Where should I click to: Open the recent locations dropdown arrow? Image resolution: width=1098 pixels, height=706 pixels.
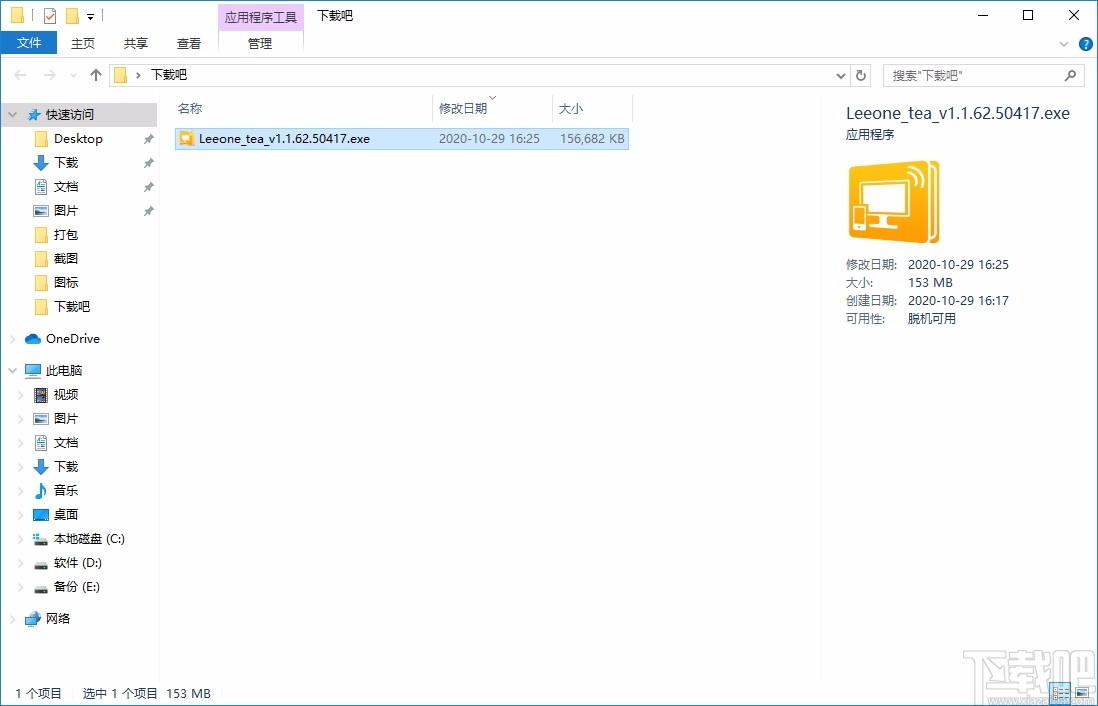click(x=74, y=76)
